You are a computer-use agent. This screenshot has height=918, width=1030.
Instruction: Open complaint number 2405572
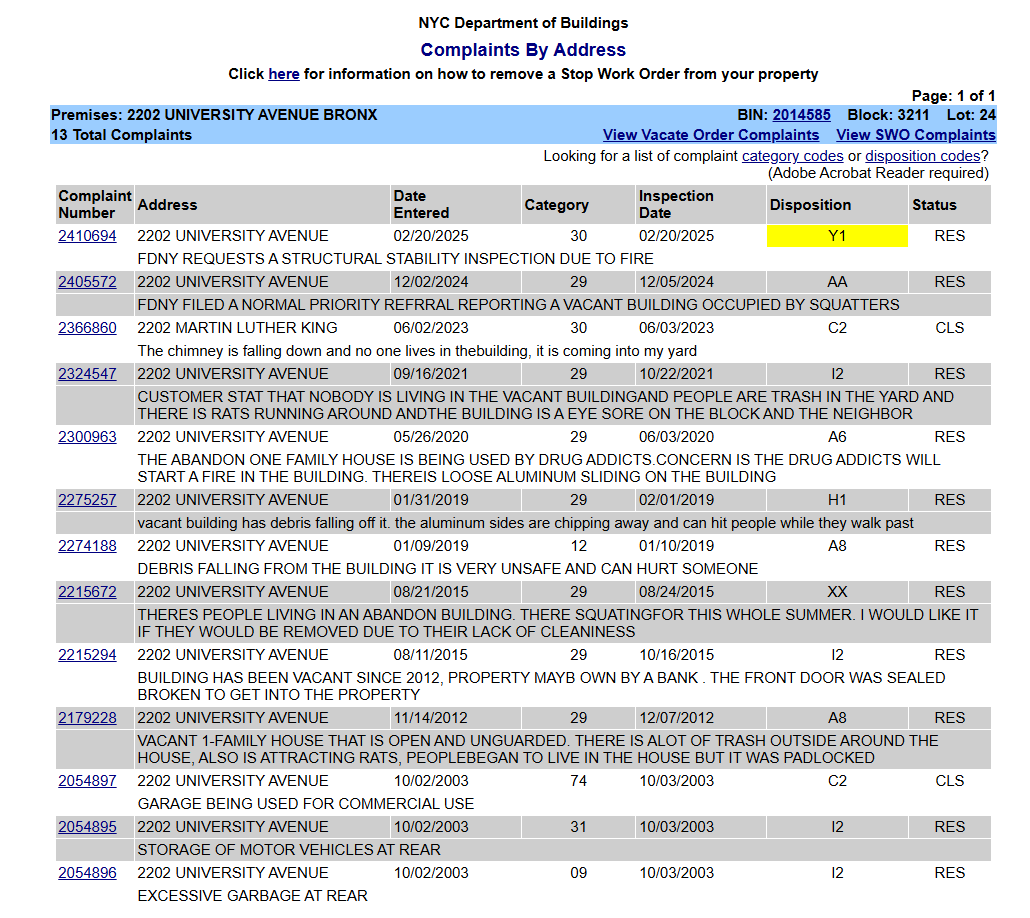87,282
